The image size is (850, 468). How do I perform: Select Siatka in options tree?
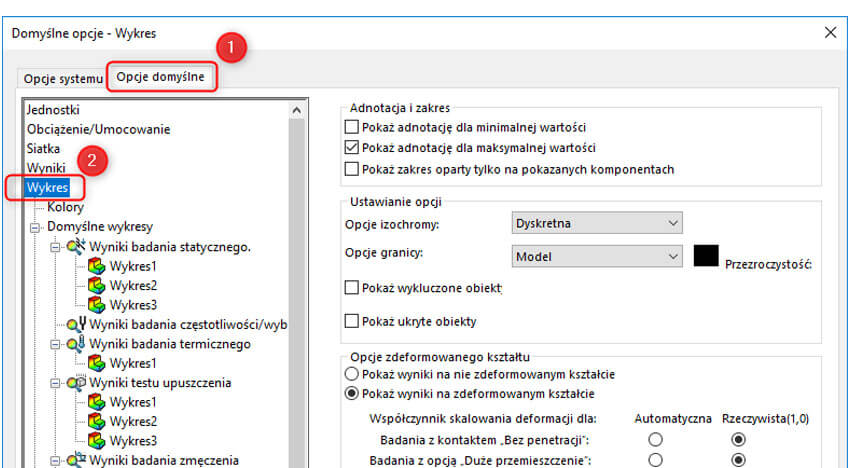tap(43, 148)
